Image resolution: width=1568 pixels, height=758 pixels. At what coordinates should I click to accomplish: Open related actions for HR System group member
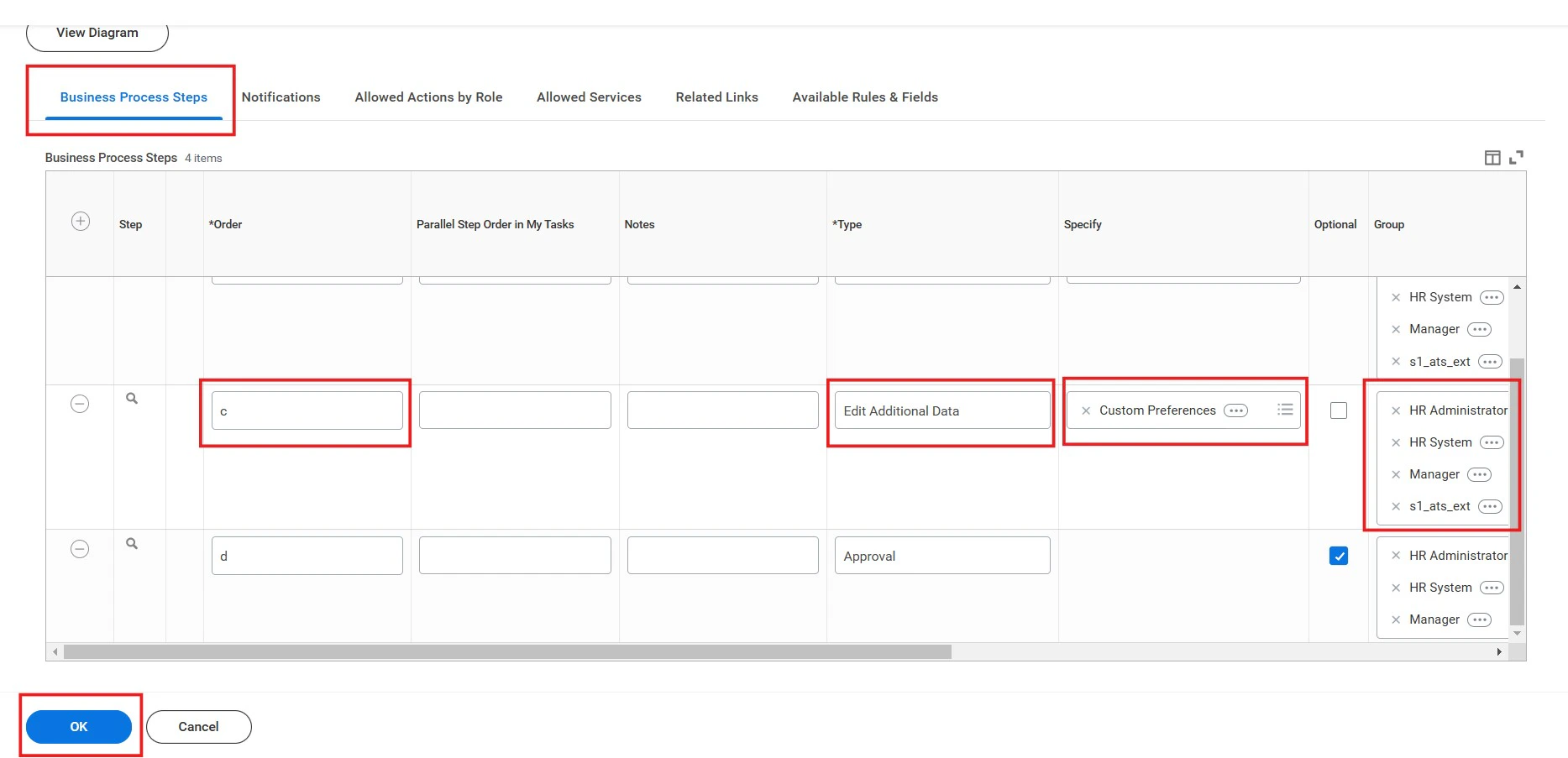(1492, 442)
